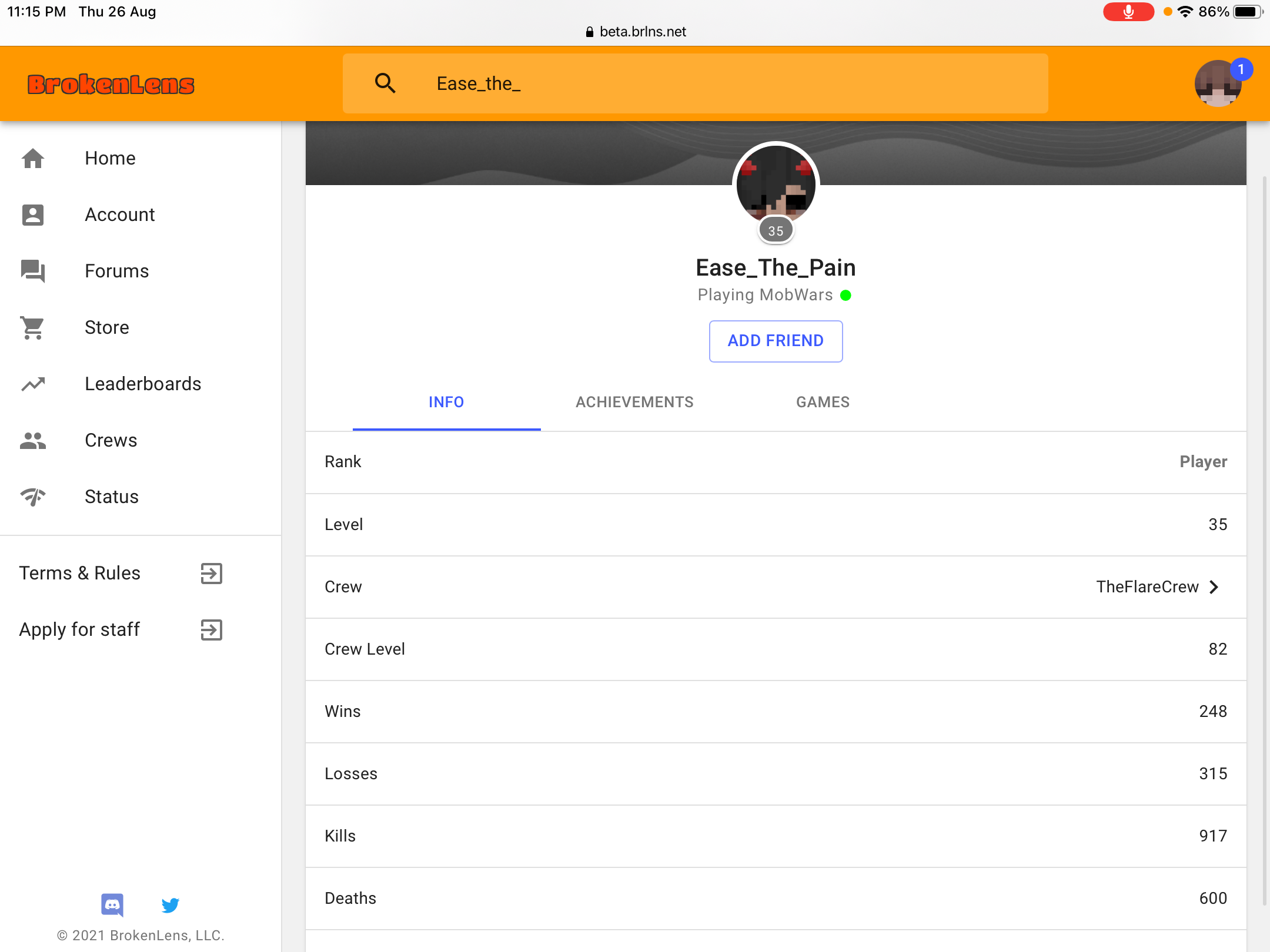Click the search magnifier icon
The image size is (1270, 952).
(385, 83)
